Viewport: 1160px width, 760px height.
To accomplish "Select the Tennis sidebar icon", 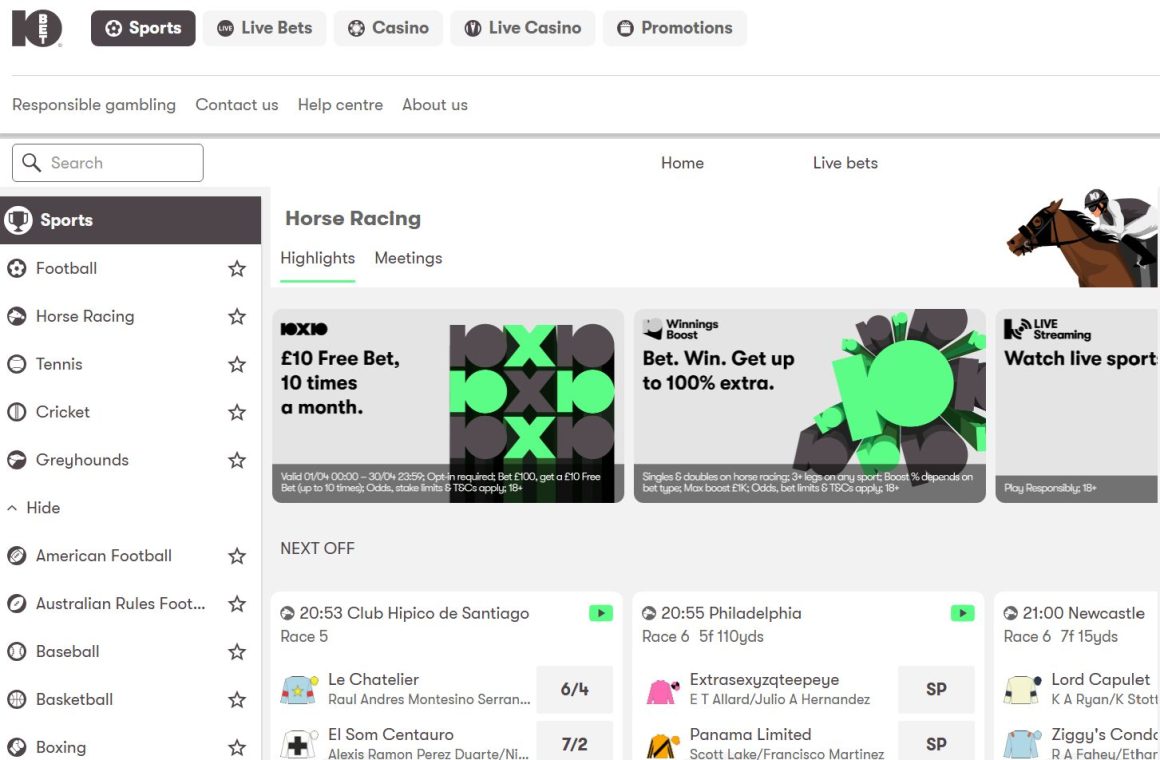I will [16, 364].
